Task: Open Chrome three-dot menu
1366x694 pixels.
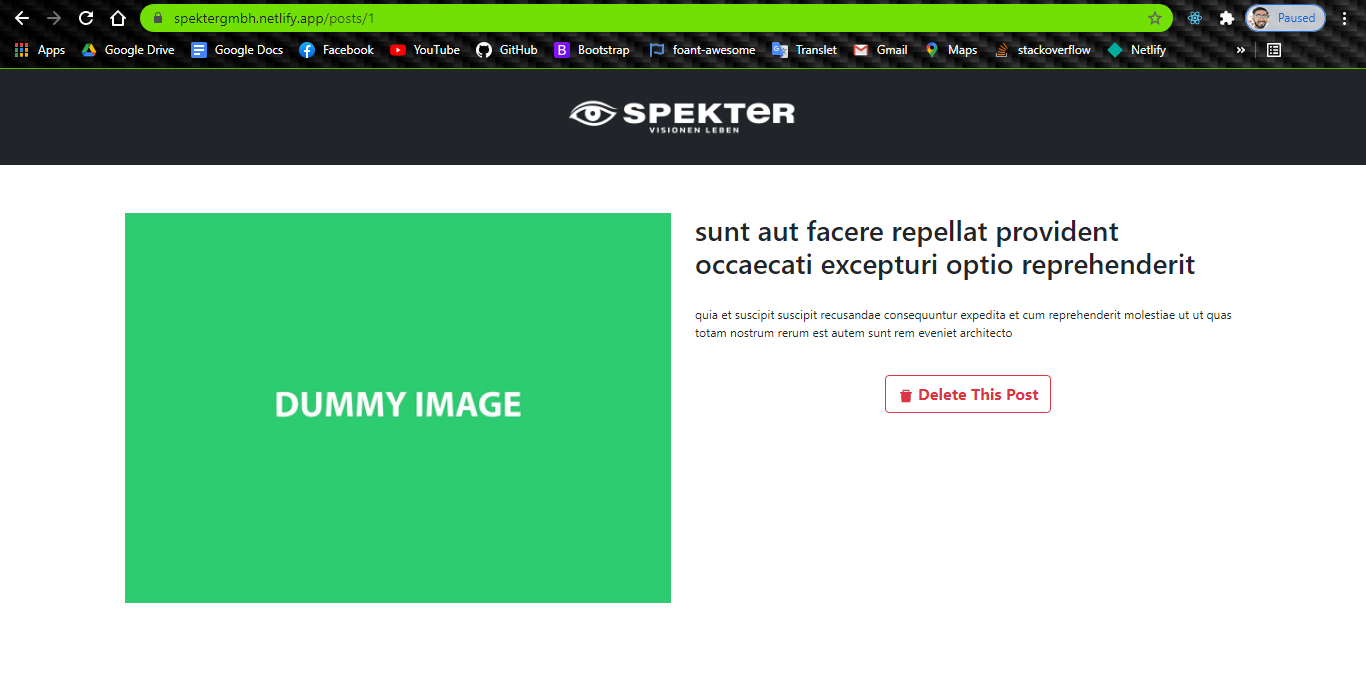Action: point(1345,18)
